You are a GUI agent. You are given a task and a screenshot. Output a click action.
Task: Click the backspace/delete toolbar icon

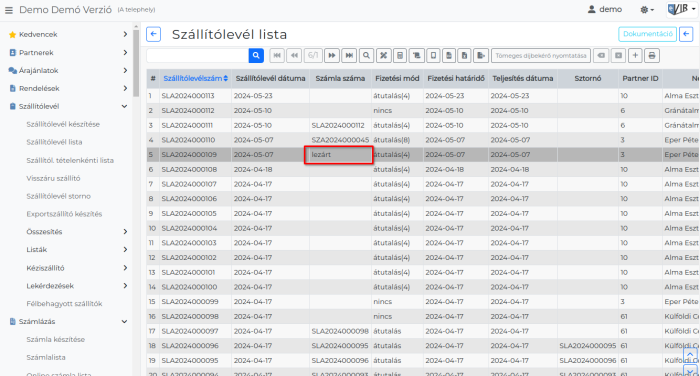(x=601, y=55)
